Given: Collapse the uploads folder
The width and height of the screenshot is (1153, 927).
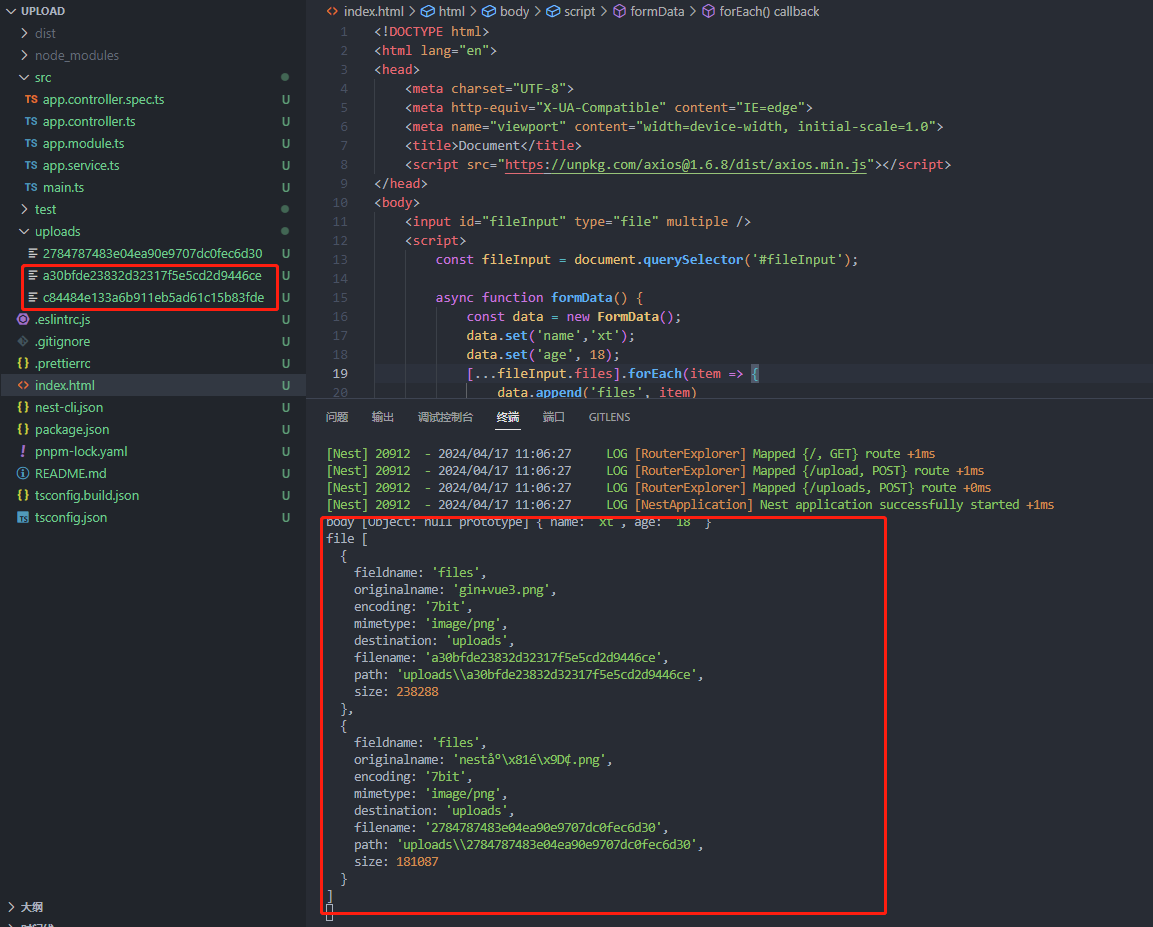Looking at the screenshot, I should [x=24, y=232].
